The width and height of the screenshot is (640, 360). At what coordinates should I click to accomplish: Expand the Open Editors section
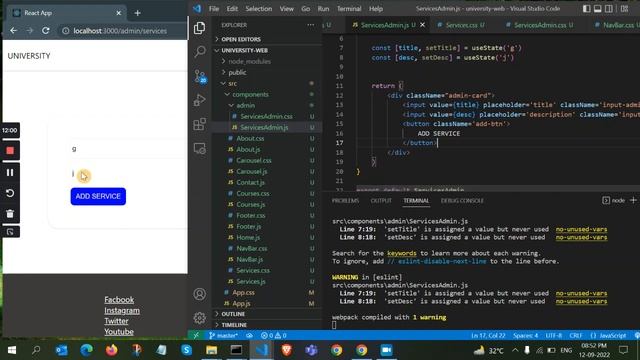point(241,39)
